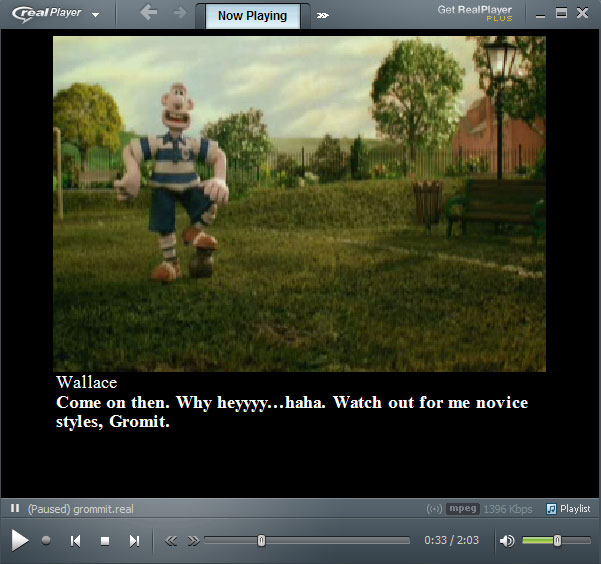Viewport: 601px width, 564px height.
Task: Skip to previous clip
Action: (x=75, y=541)
